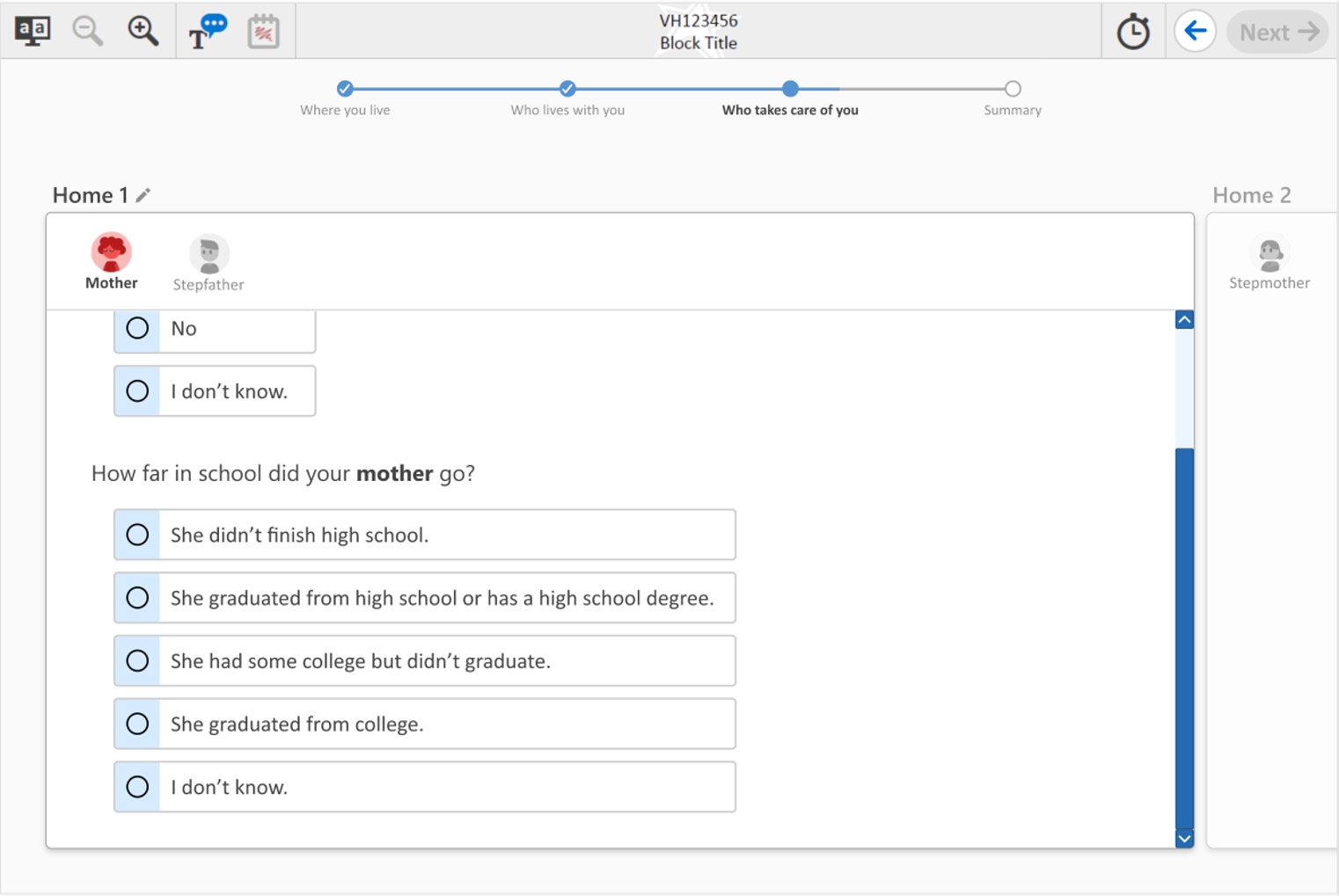Click the scrollbar down arrow
Screen dimensions: 1339x896
pos(1184,839)
